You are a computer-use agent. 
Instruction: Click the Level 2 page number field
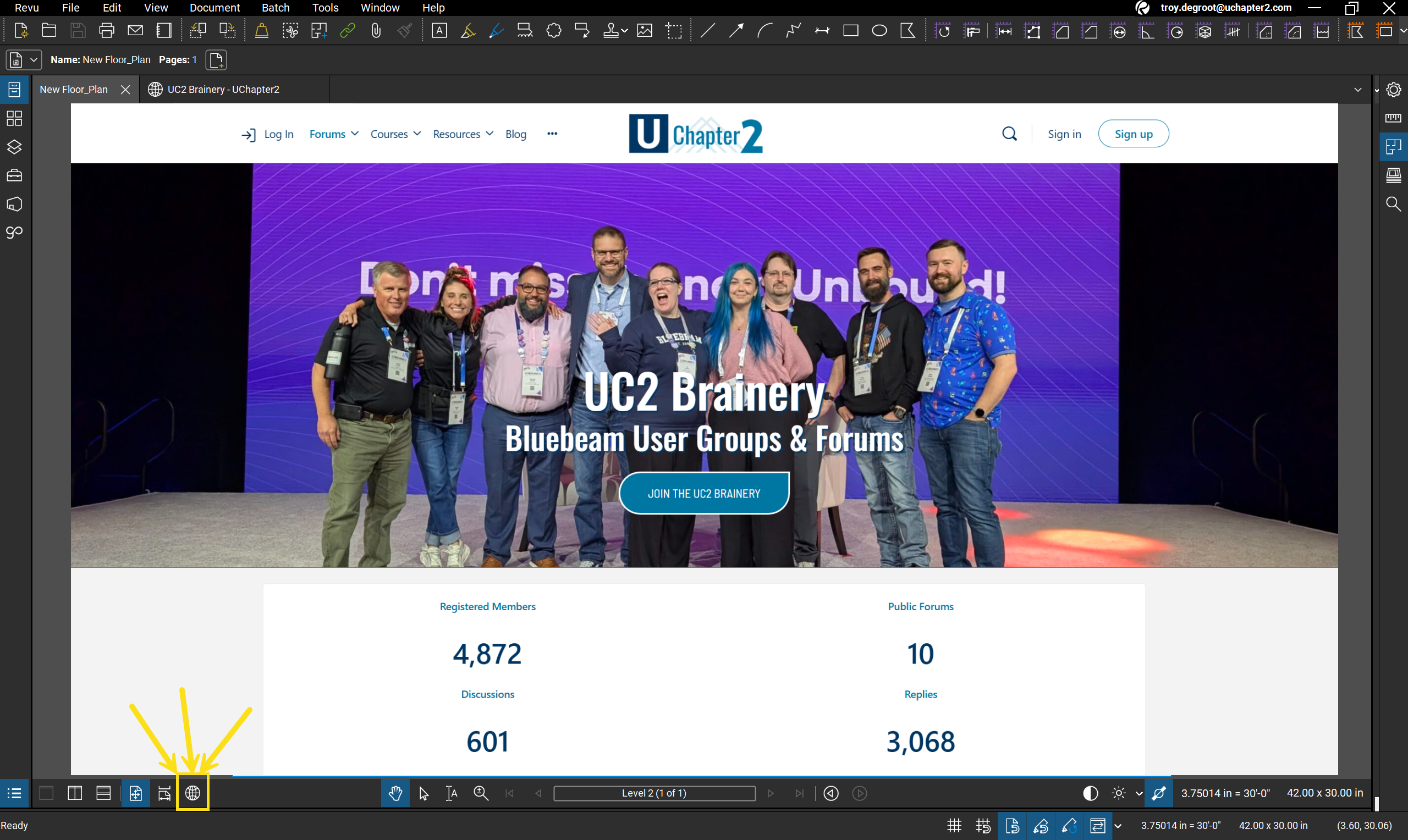click(654, 793)
